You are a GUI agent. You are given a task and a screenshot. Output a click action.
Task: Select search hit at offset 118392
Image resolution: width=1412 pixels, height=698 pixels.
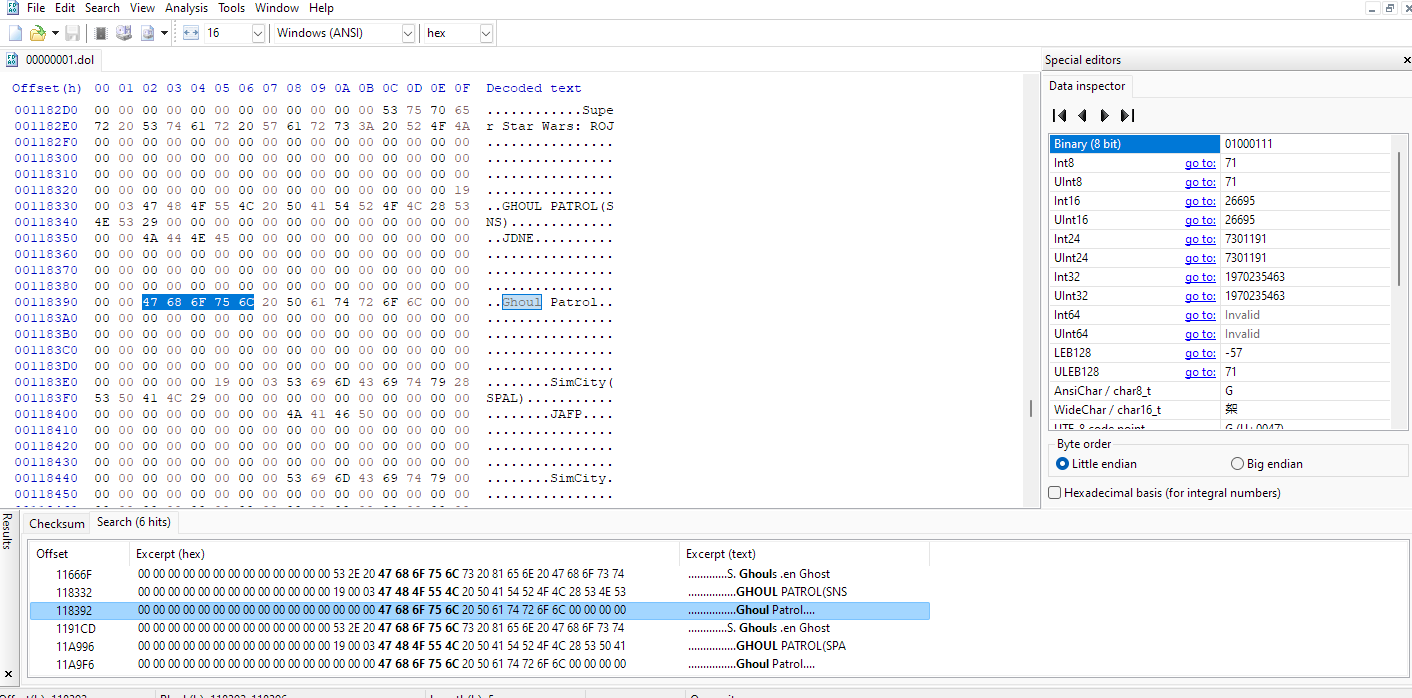[480, 610]
